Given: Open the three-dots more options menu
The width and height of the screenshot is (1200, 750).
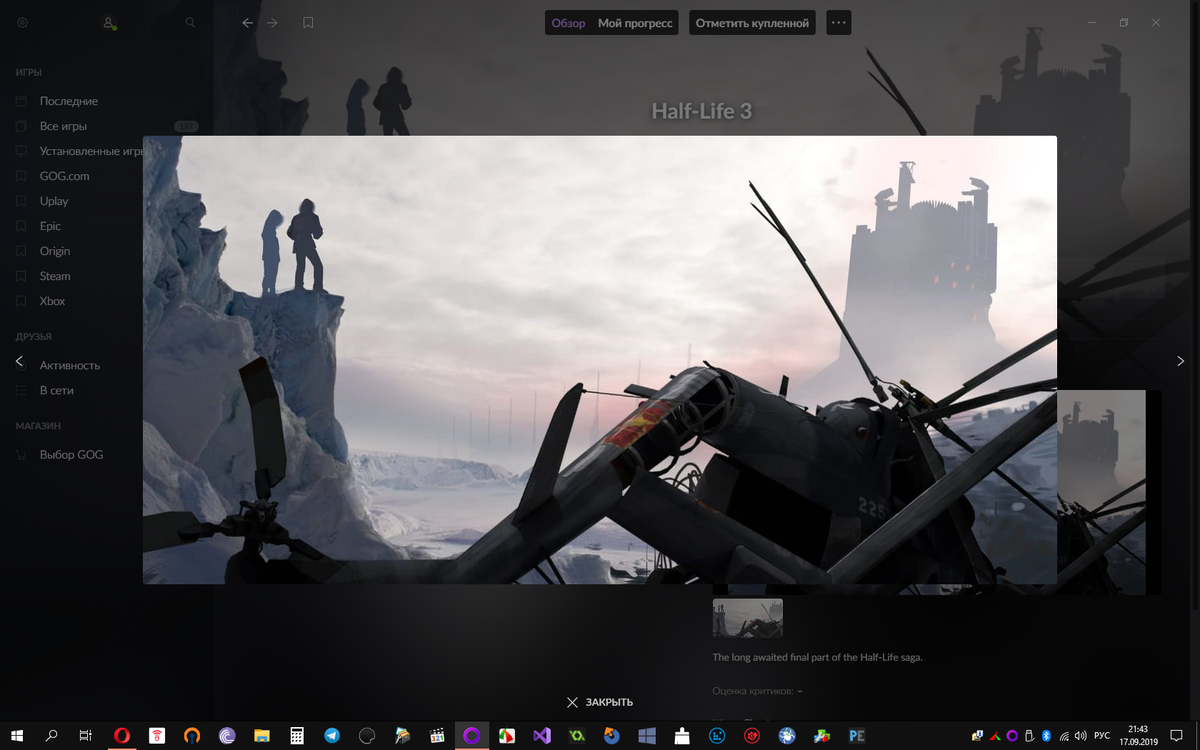Looking at the screenshot, I should pos(838,22).
